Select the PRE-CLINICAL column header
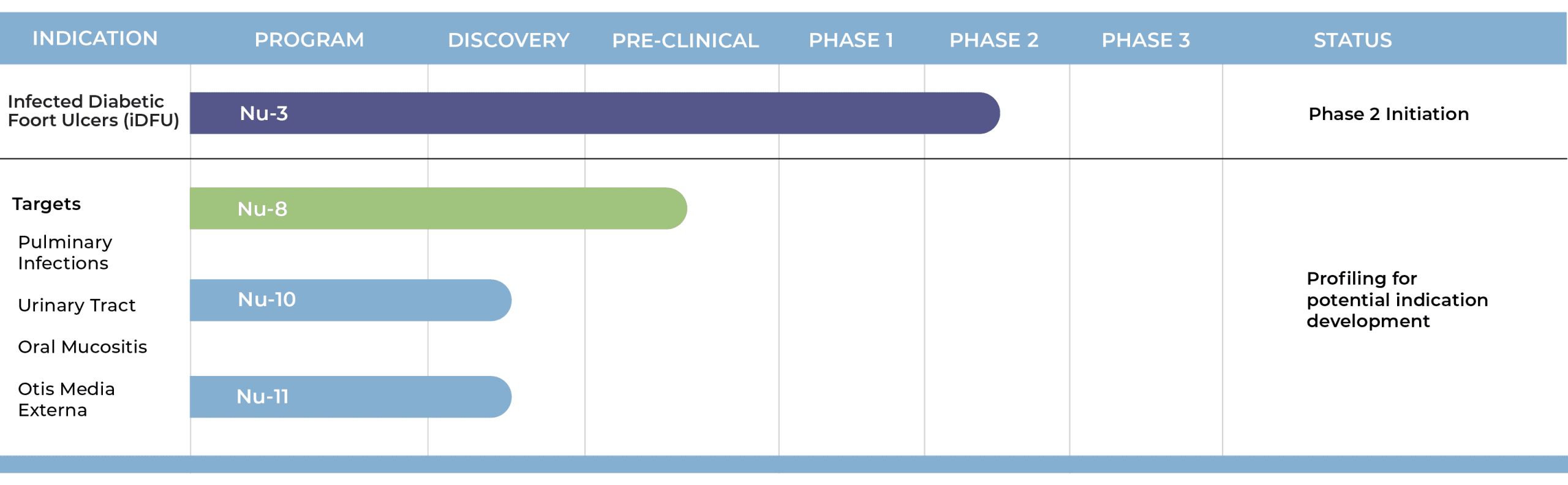 click(685, 40)
